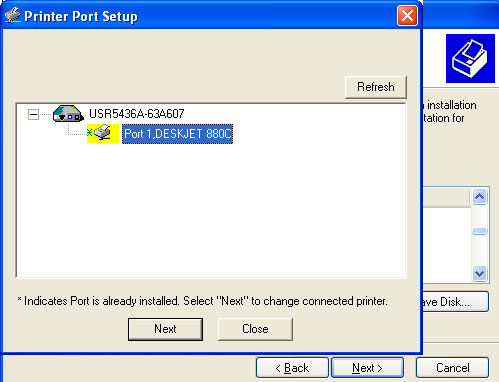Click the Refresh button
The image size is (499, 382).
(x=376, y=87)
